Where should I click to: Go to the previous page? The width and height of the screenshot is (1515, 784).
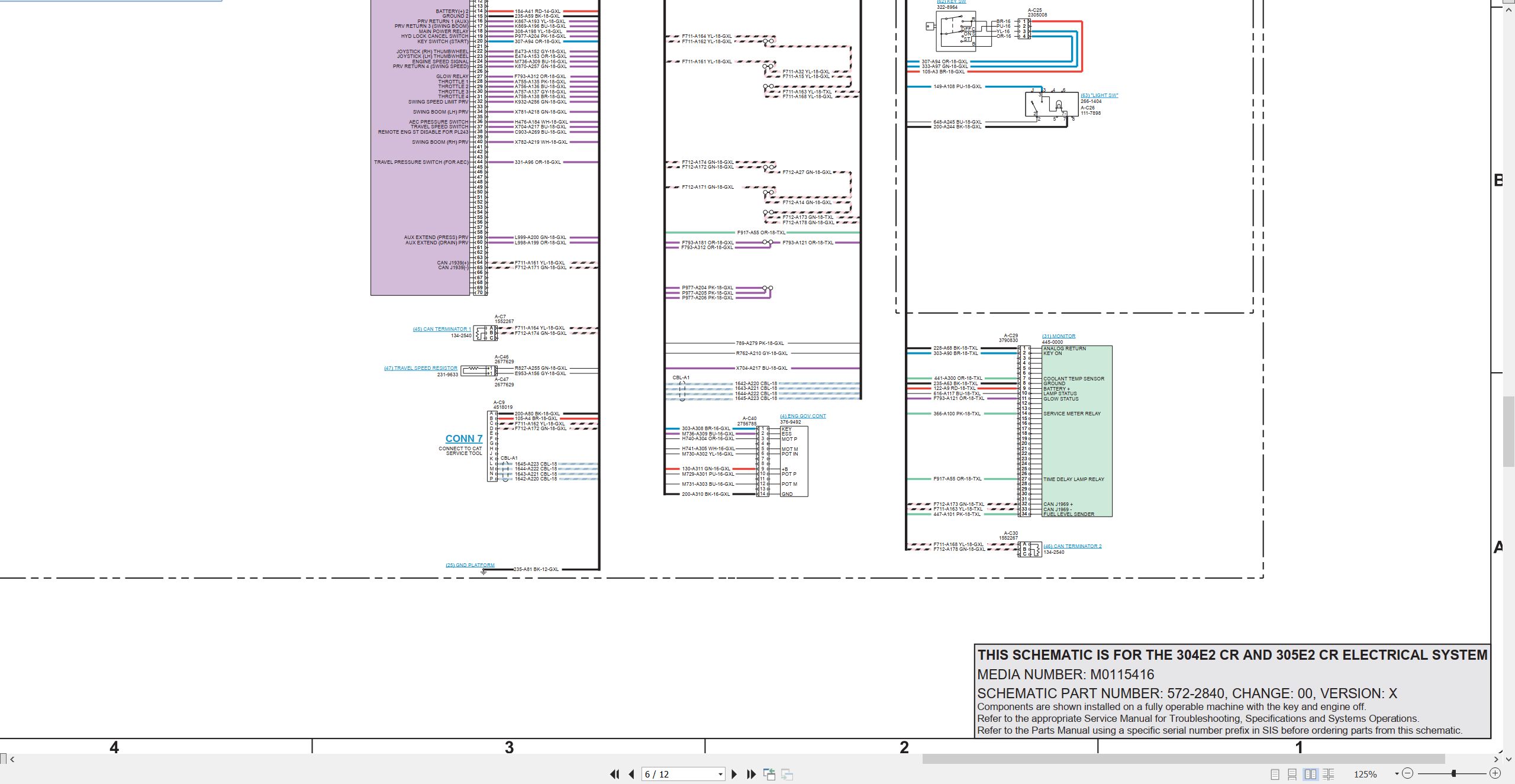(x=631, y=774)
